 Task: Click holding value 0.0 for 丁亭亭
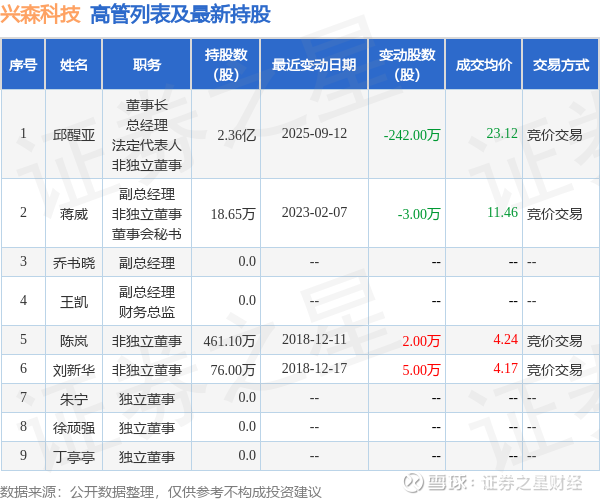[x=247, y=455]
